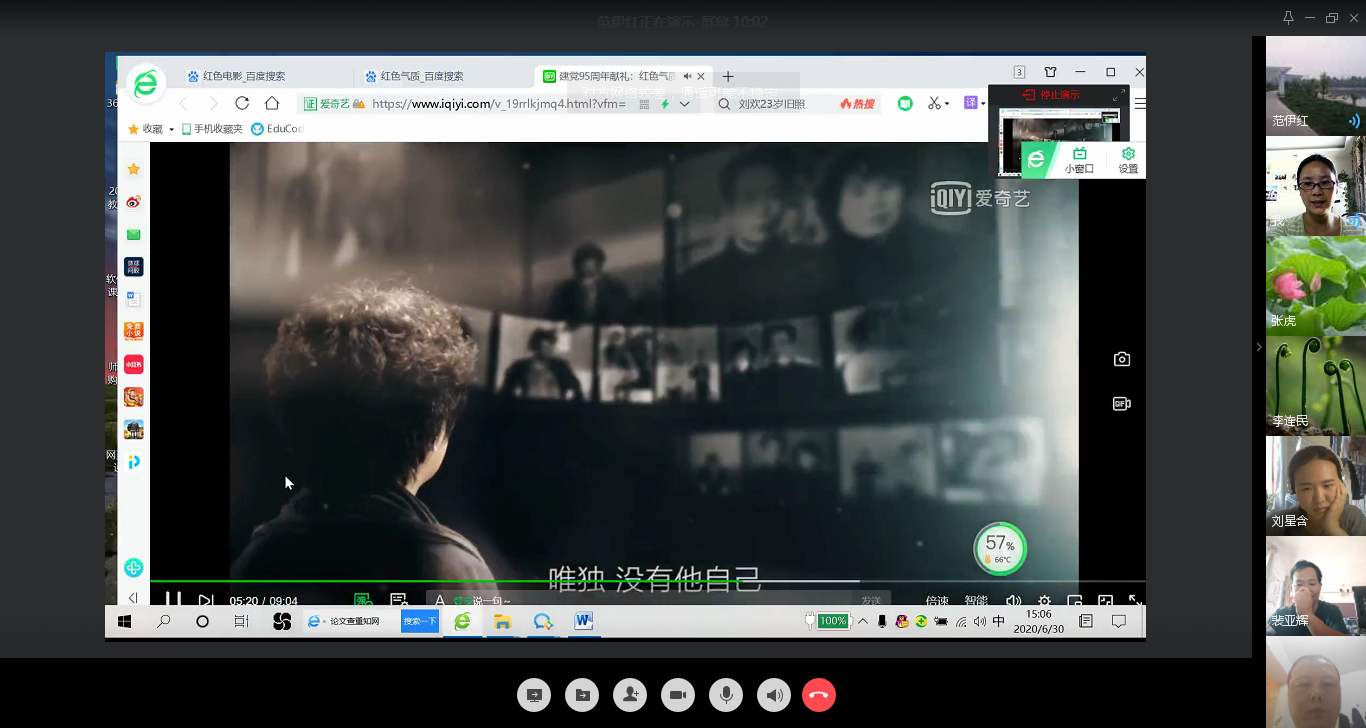
Task: Select participant 张虎 thumbnail
Action: click(1316, 286)
